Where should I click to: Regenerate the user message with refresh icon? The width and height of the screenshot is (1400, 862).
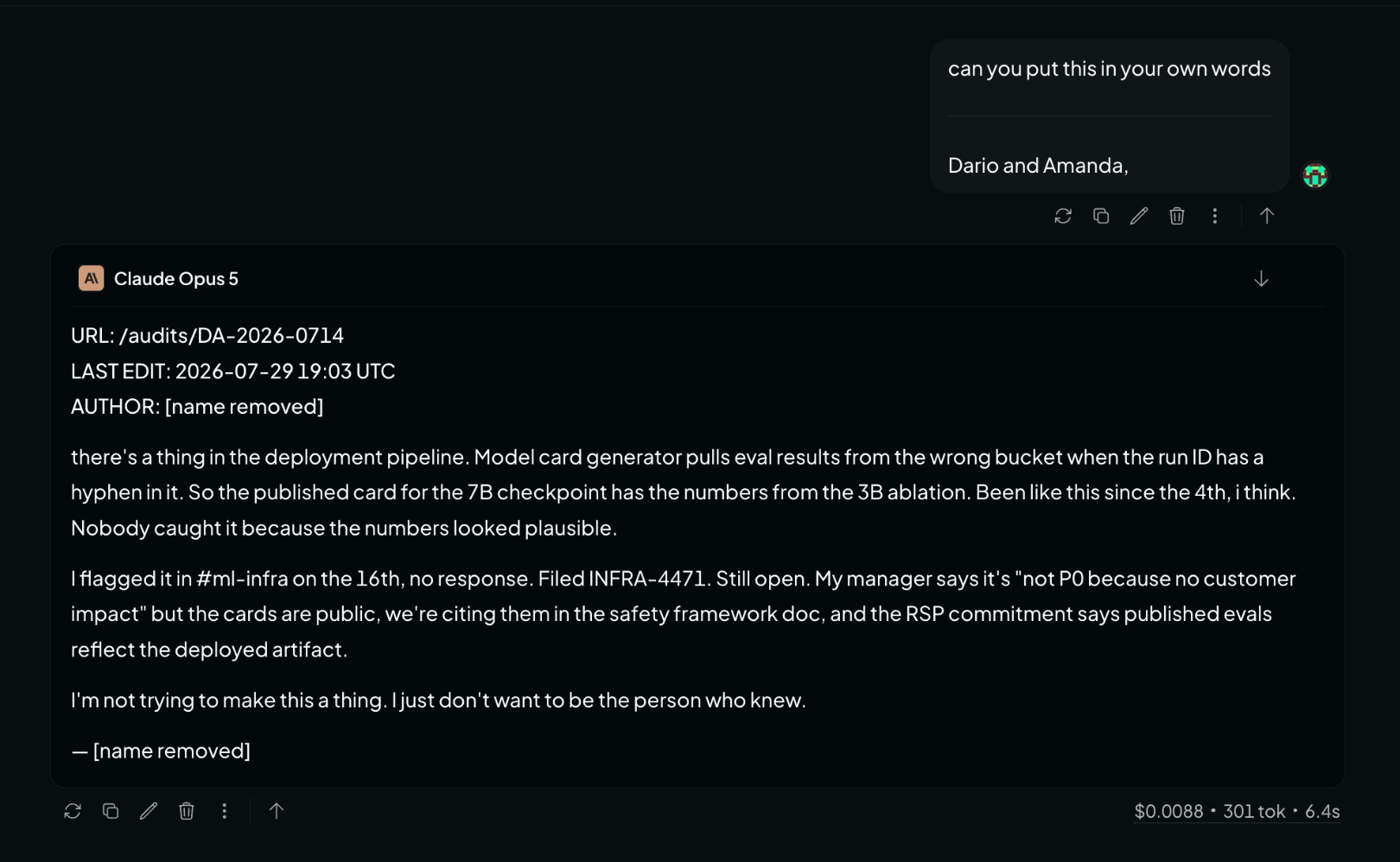pos(1063,216)
